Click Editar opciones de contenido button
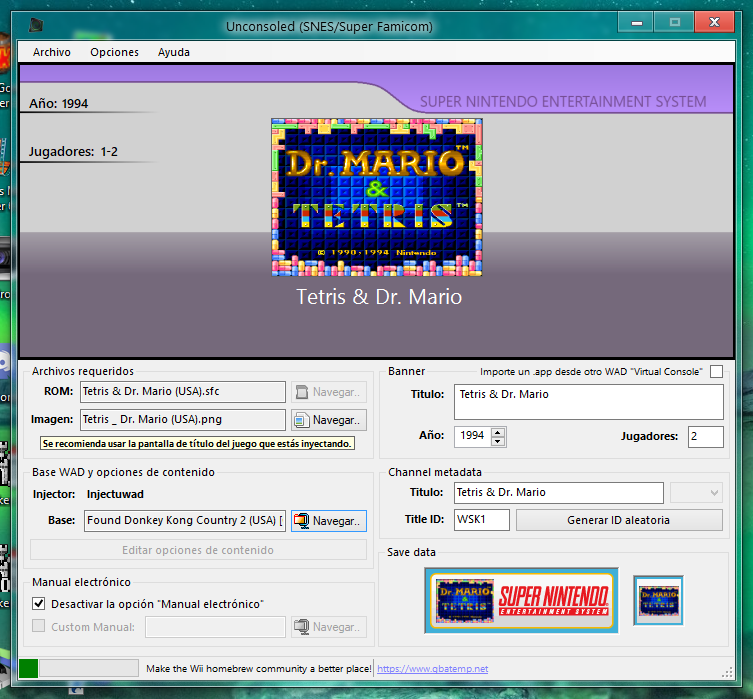Image resolution: width=753 pixels, height=699 pixels. coord(198,550)
